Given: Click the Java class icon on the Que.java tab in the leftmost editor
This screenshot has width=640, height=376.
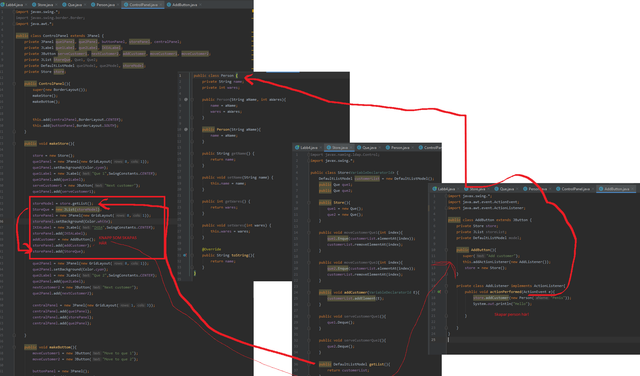Looking at the screenshot, I should pyautogui.click(x=64, y=5).
